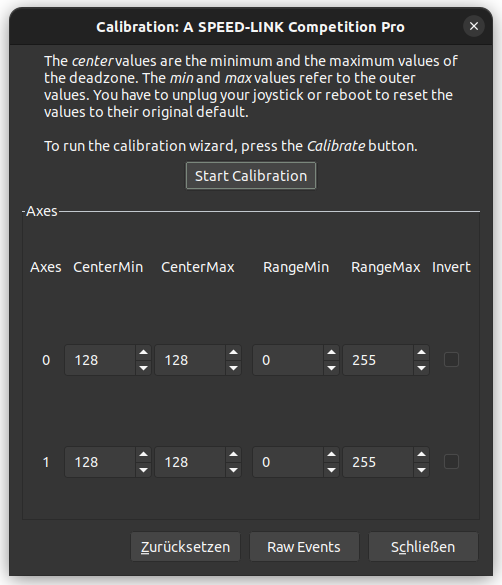Screen dimensions: 502x585
Task: Increase RangeMax value for axis 0
Action: [421, 353]
